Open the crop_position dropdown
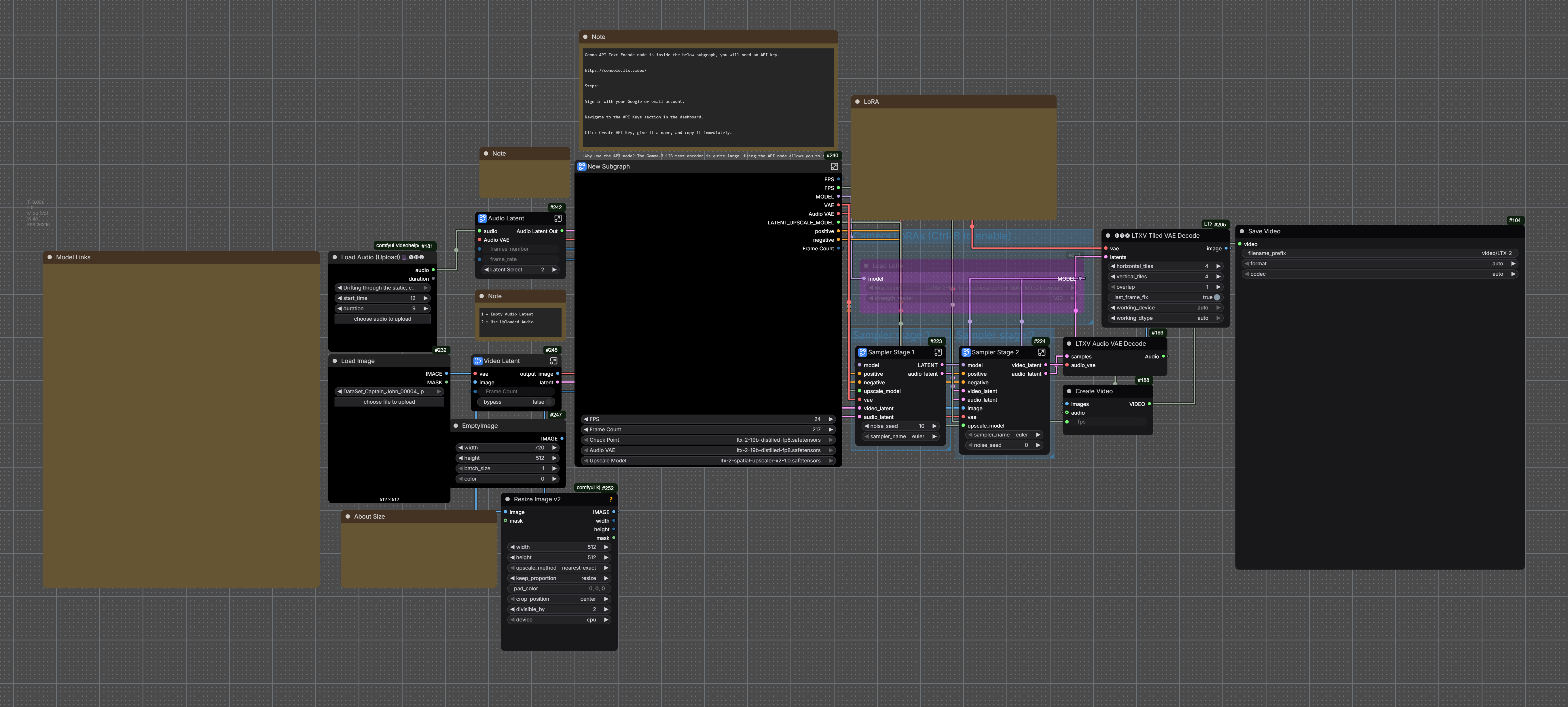 560,599
